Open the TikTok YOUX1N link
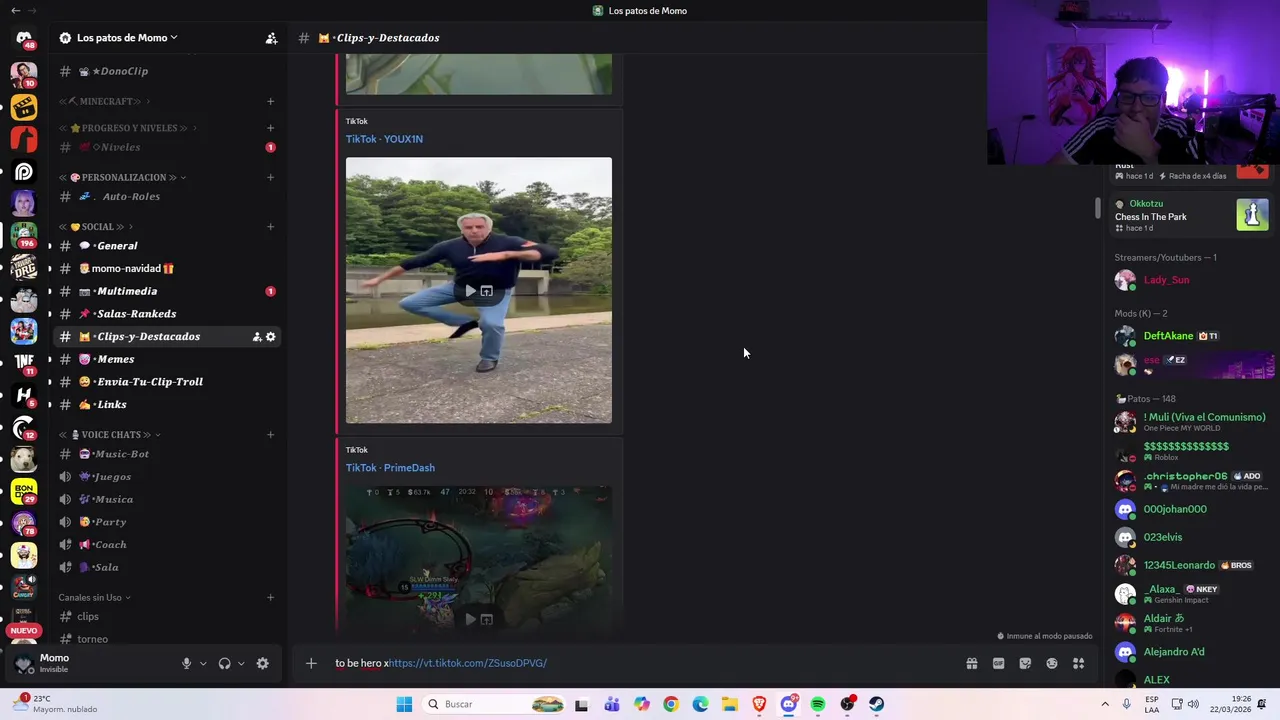Viewport: 1280px width, 720px height. [x=384, y=139]
